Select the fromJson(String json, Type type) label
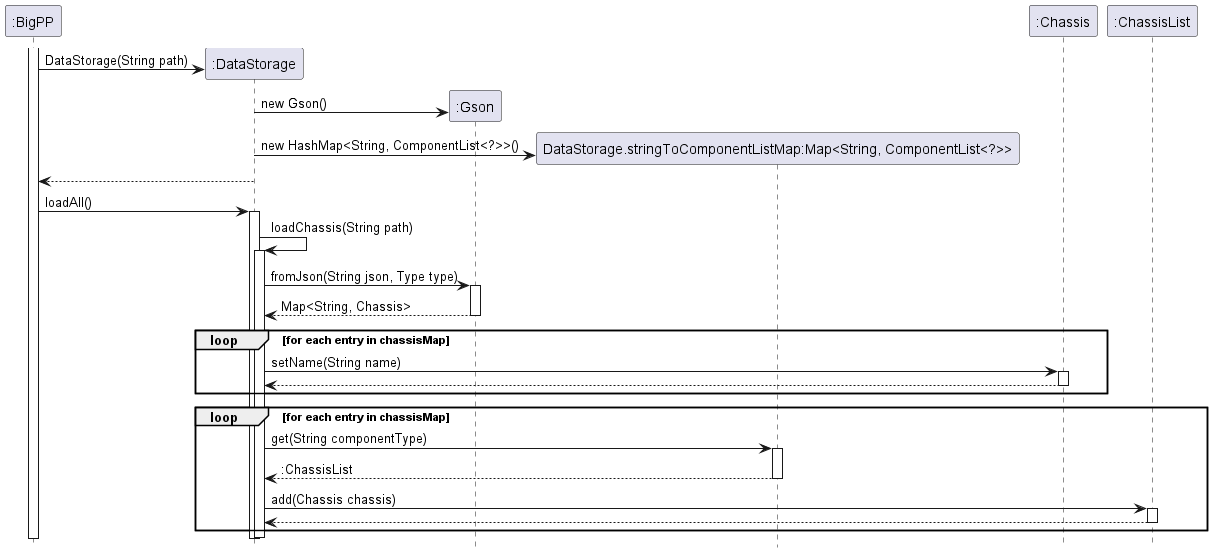1212x553 pixels. coord(364,276)
